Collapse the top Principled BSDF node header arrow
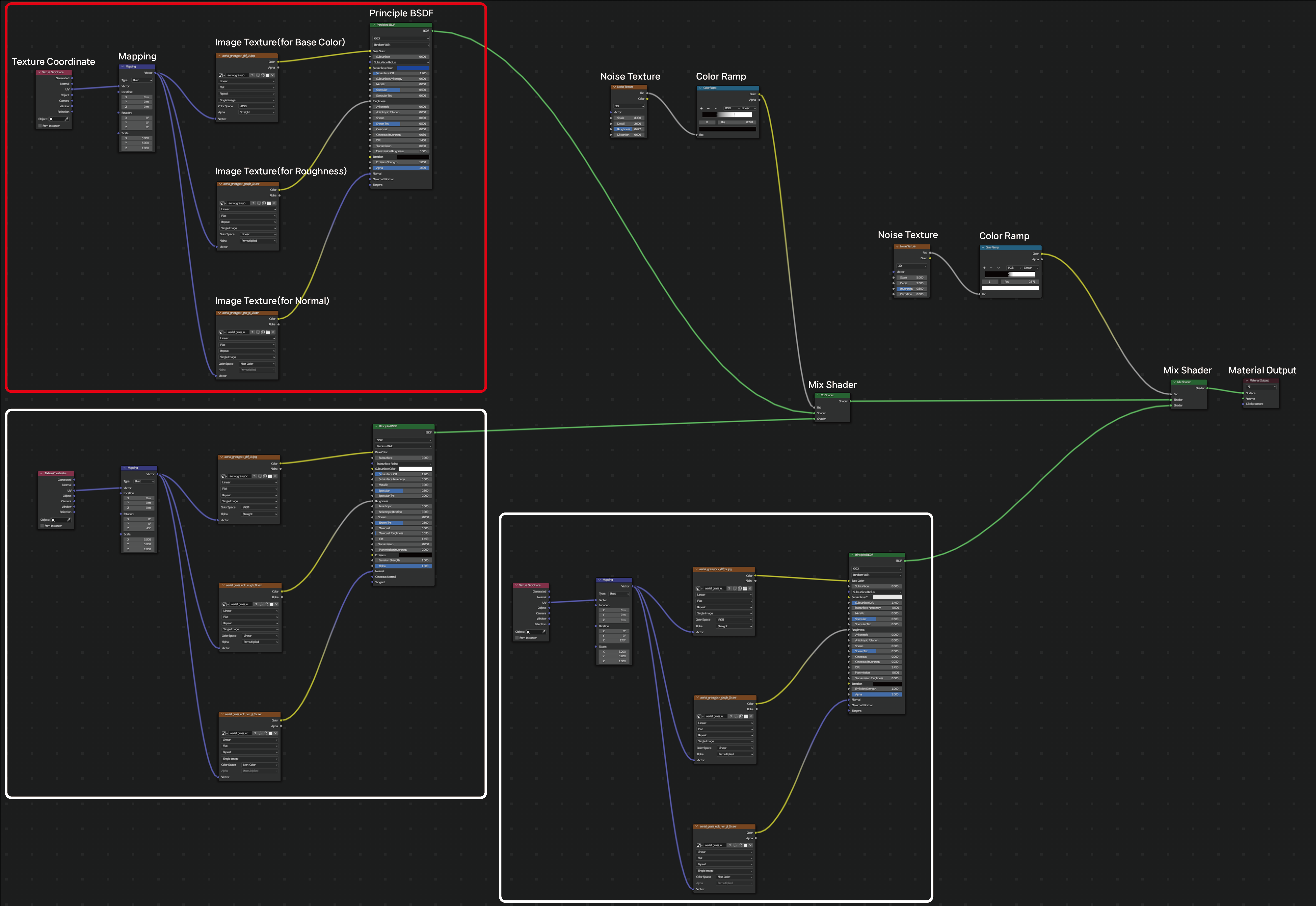 tap(374, 25)
